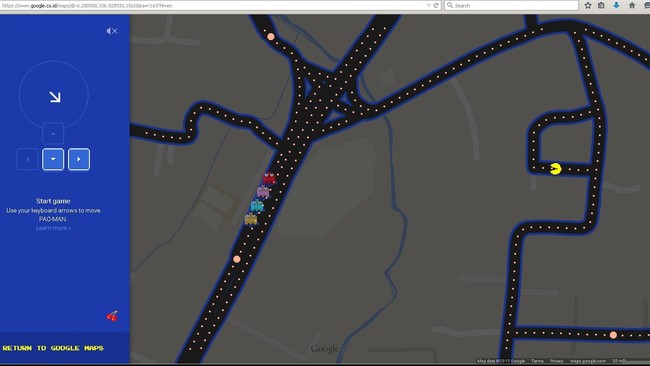Click the circular joystick direction indicator
Viewport: 650px width, 366px height.
[53, 95]
